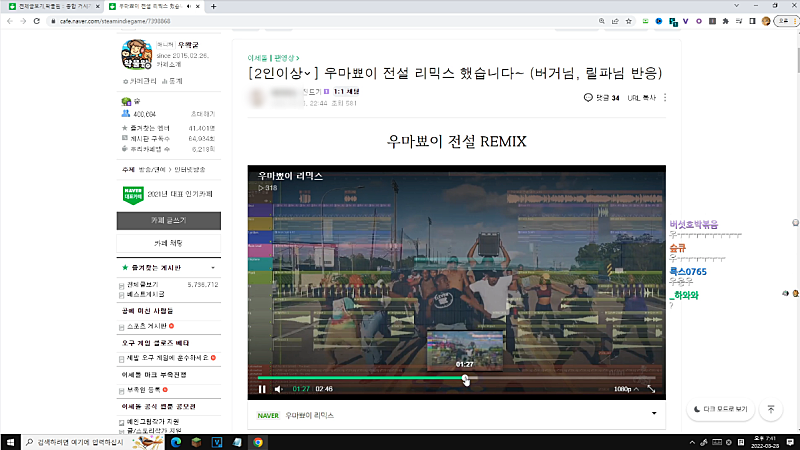The height and width of the screenshot is (450, 800).
Task: Go forward with the browser forward arrow
Action: click(23, 21)
